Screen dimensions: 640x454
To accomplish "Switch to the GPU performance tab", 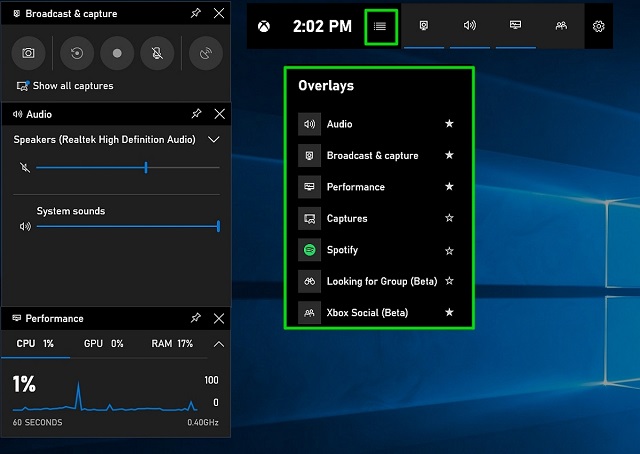I will (x=104, y=344).
